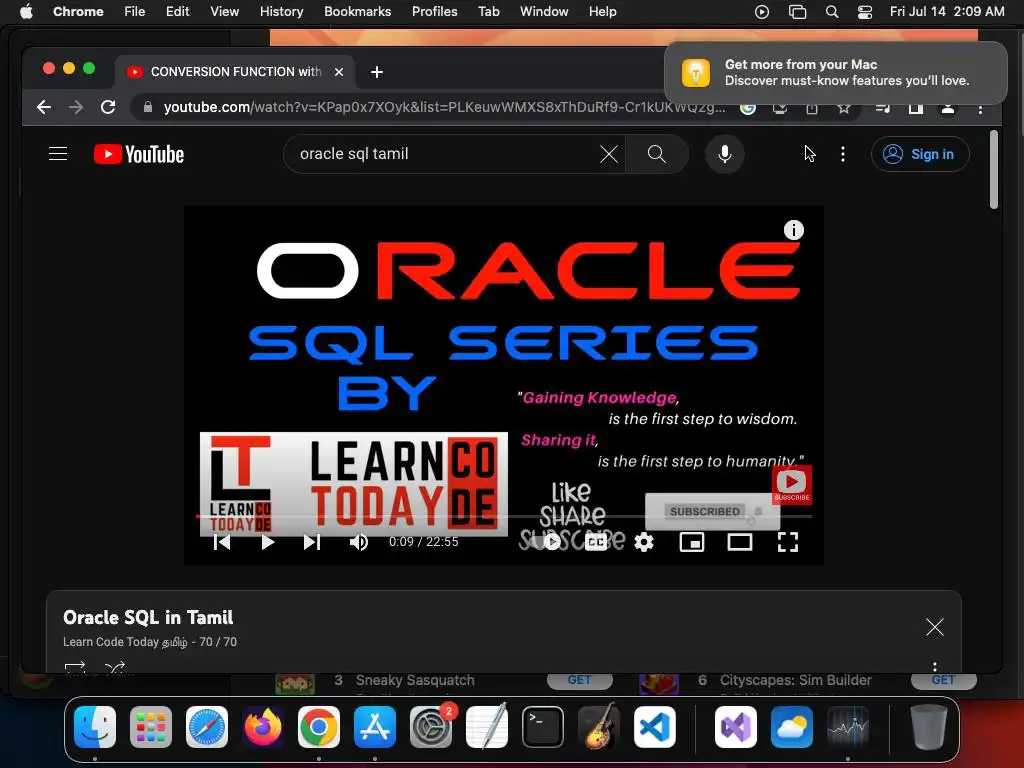Open the Profiles menu
The width and height of the screenshot is (1024, 768).
point(434,12)
